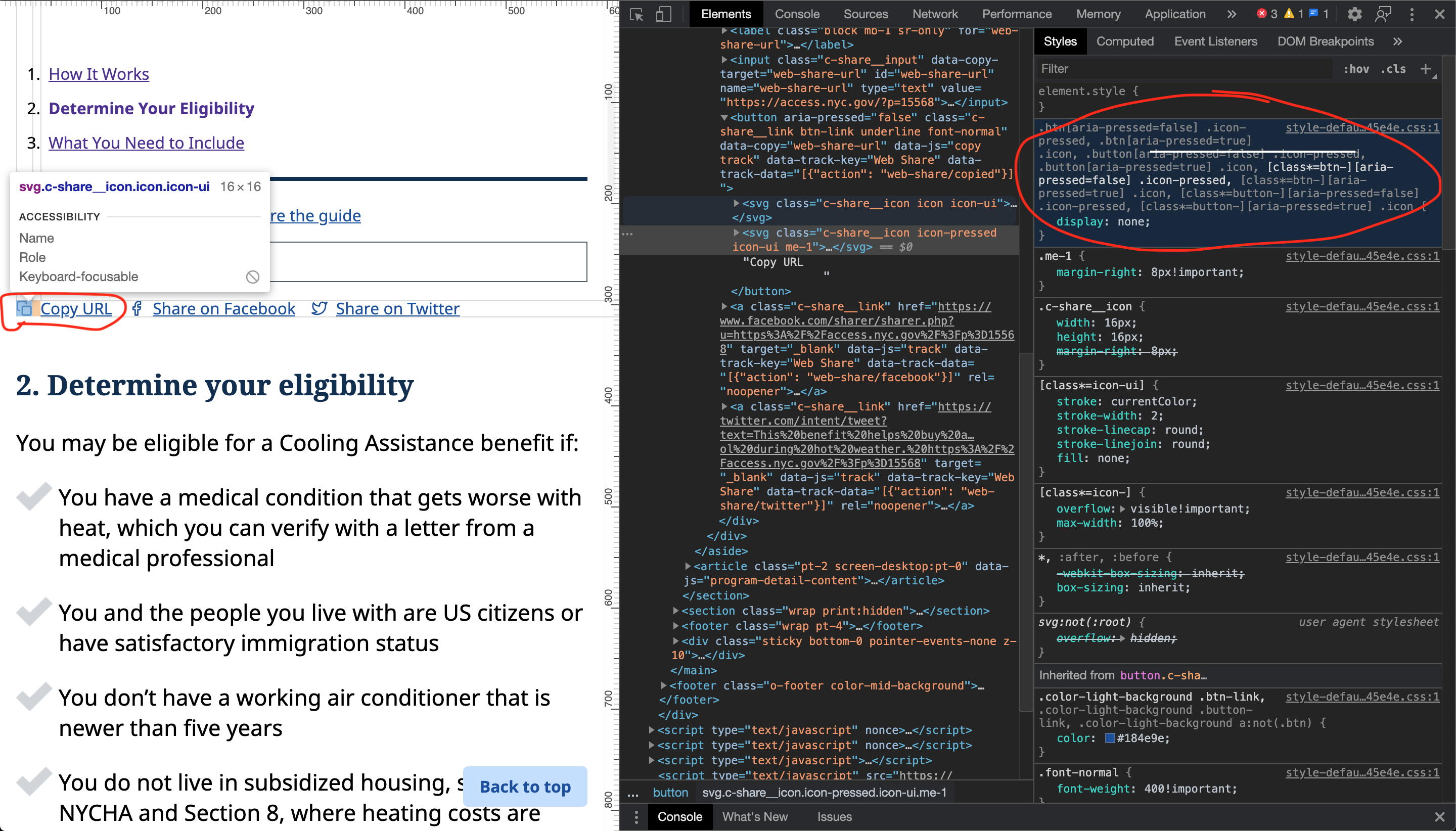
Task: Open stylesheet link for .me-1 rule
Action: point(1362,256)
